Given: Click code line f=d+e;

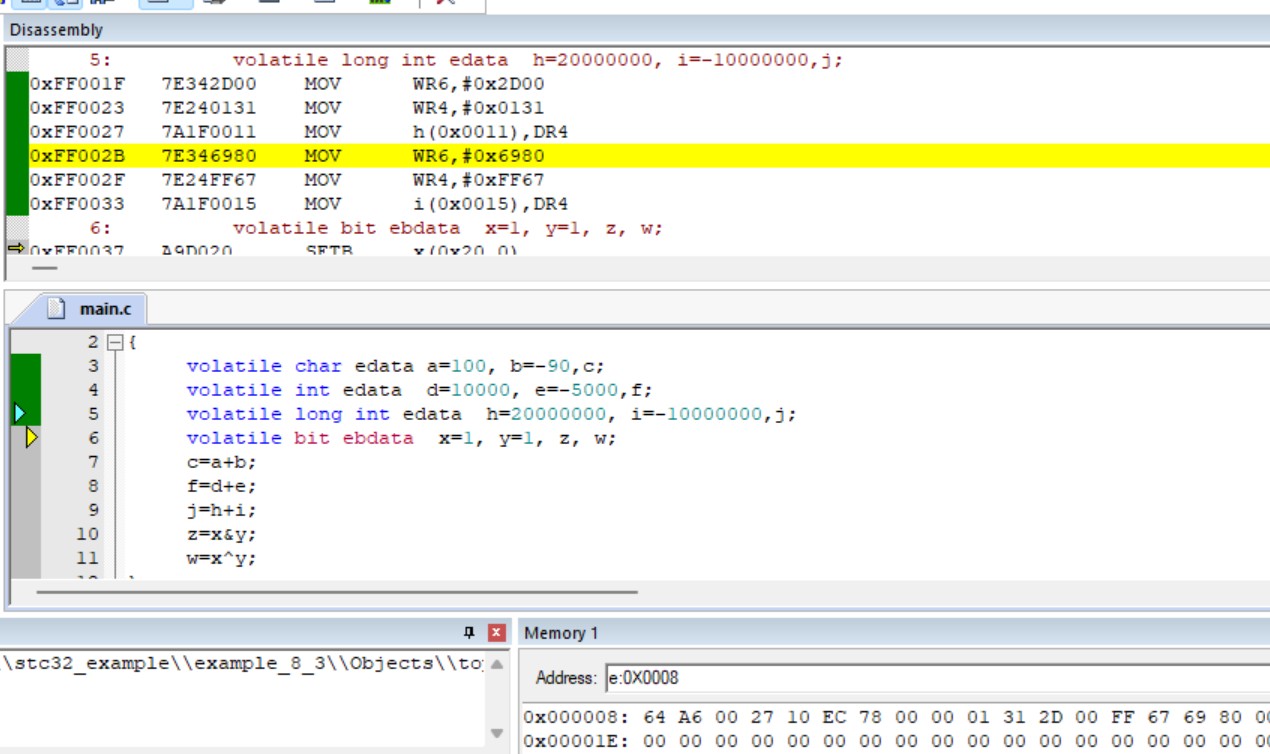Looking at the screenshot, I should [221, 486].
